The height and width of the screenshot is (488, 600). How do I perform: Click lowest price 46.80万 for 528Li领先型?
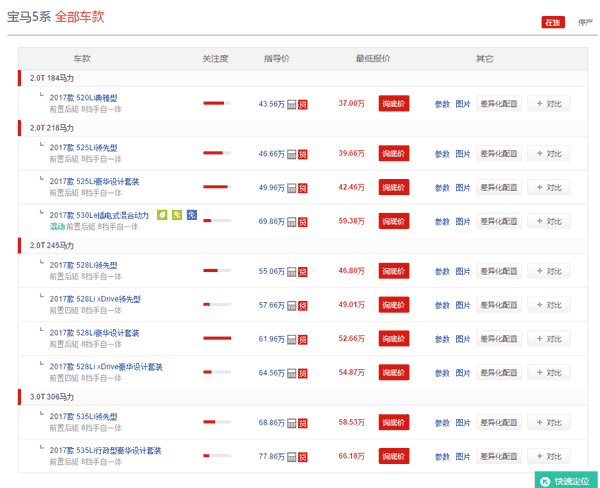click(x=352, y=271)
